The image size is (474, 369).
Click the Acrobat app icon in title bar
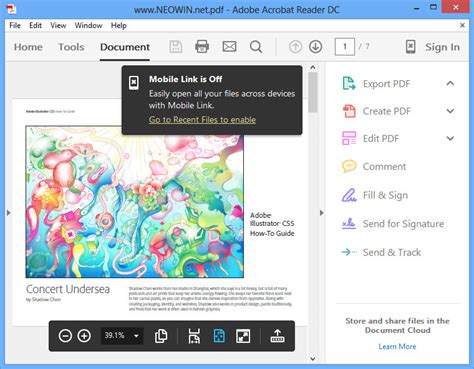tap(11, 9)
